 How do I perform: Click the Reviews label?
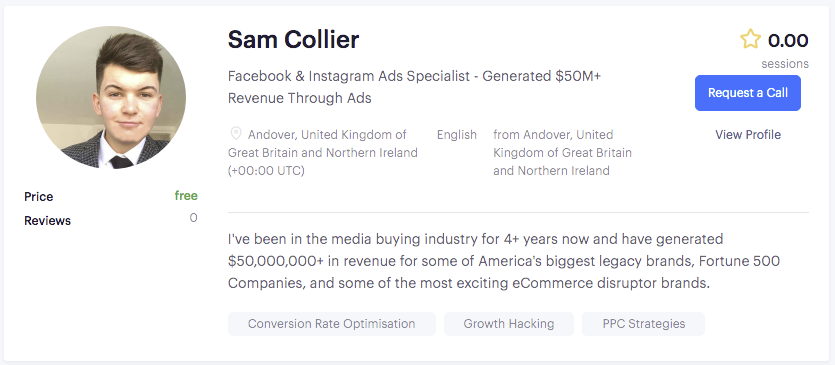[x=47, y=221]
